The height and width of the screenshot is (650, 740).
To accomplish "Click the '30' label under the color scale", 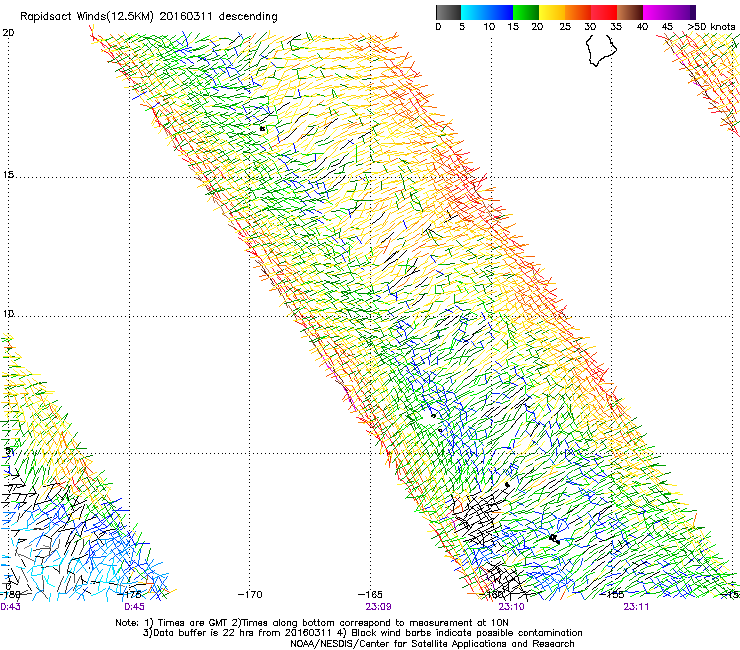I will 590,26.
